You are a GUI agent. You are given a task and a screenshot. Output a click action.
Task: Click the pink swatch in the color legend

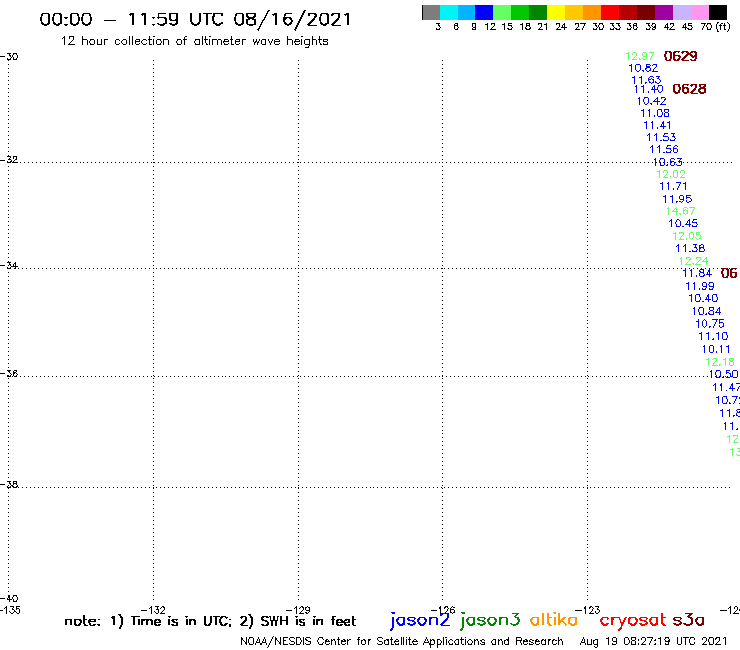700,12
